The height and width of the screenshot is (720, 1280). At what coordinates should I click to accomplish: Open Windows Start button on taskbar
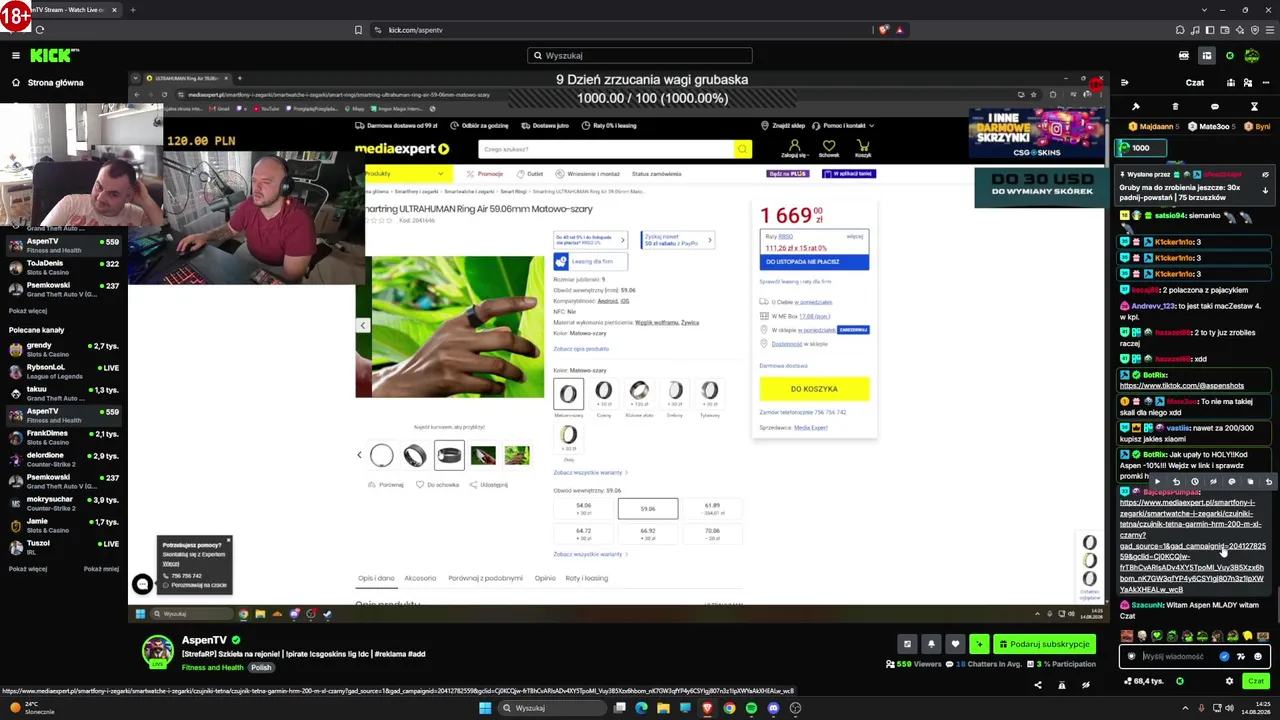[485, 708]
